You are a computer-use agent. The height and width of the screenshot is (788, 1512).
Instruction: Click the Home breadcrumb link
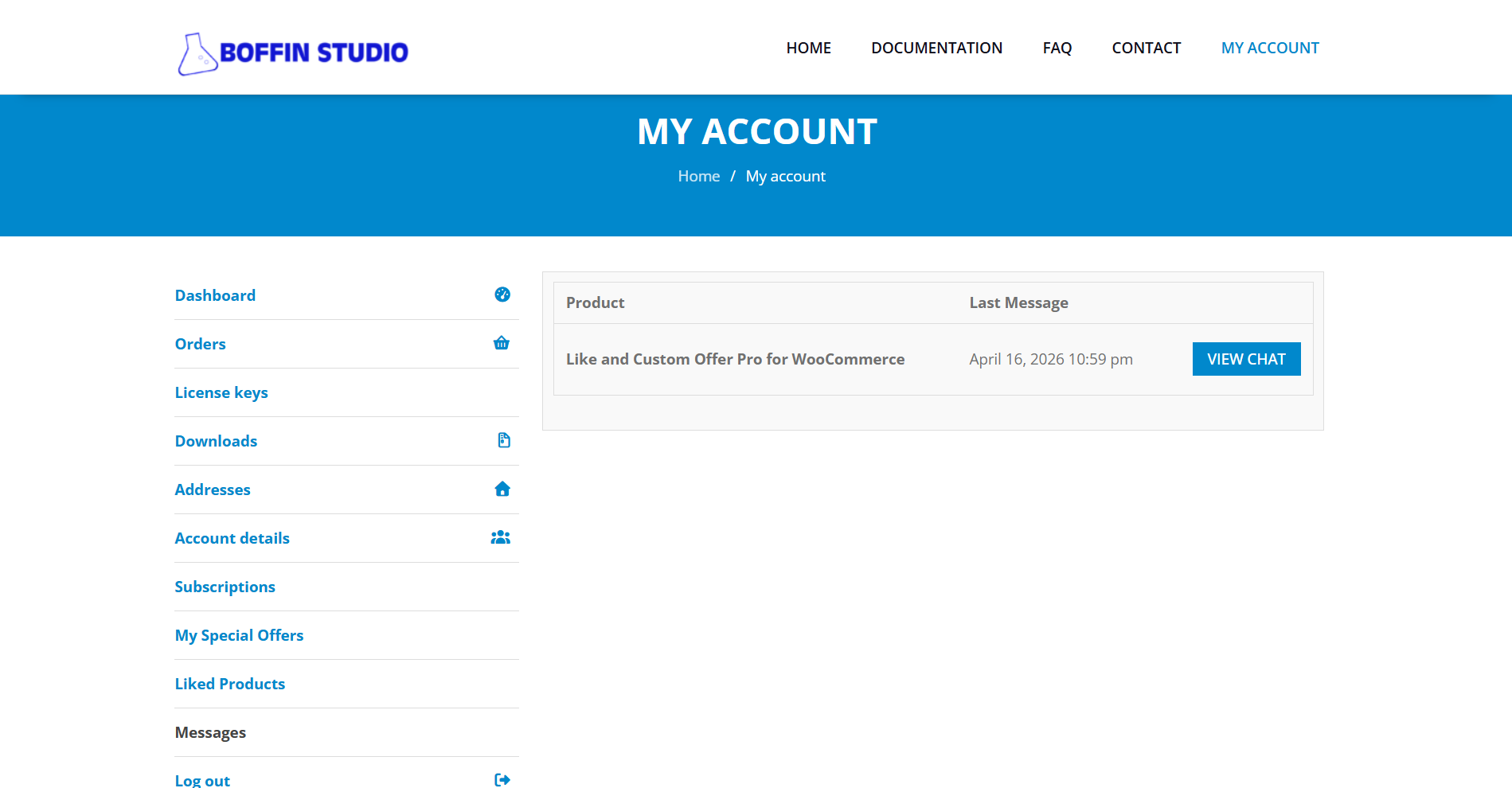698,176
